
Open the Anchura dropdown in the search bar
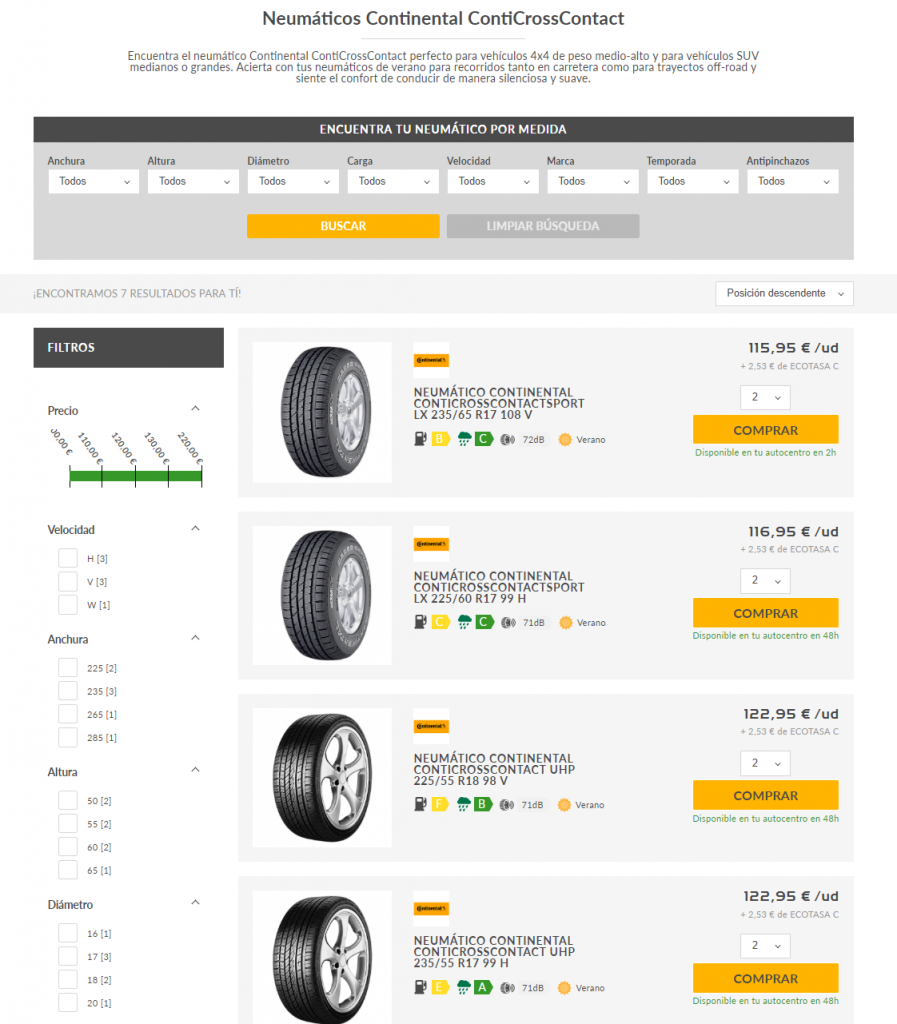tap(93, 182)
